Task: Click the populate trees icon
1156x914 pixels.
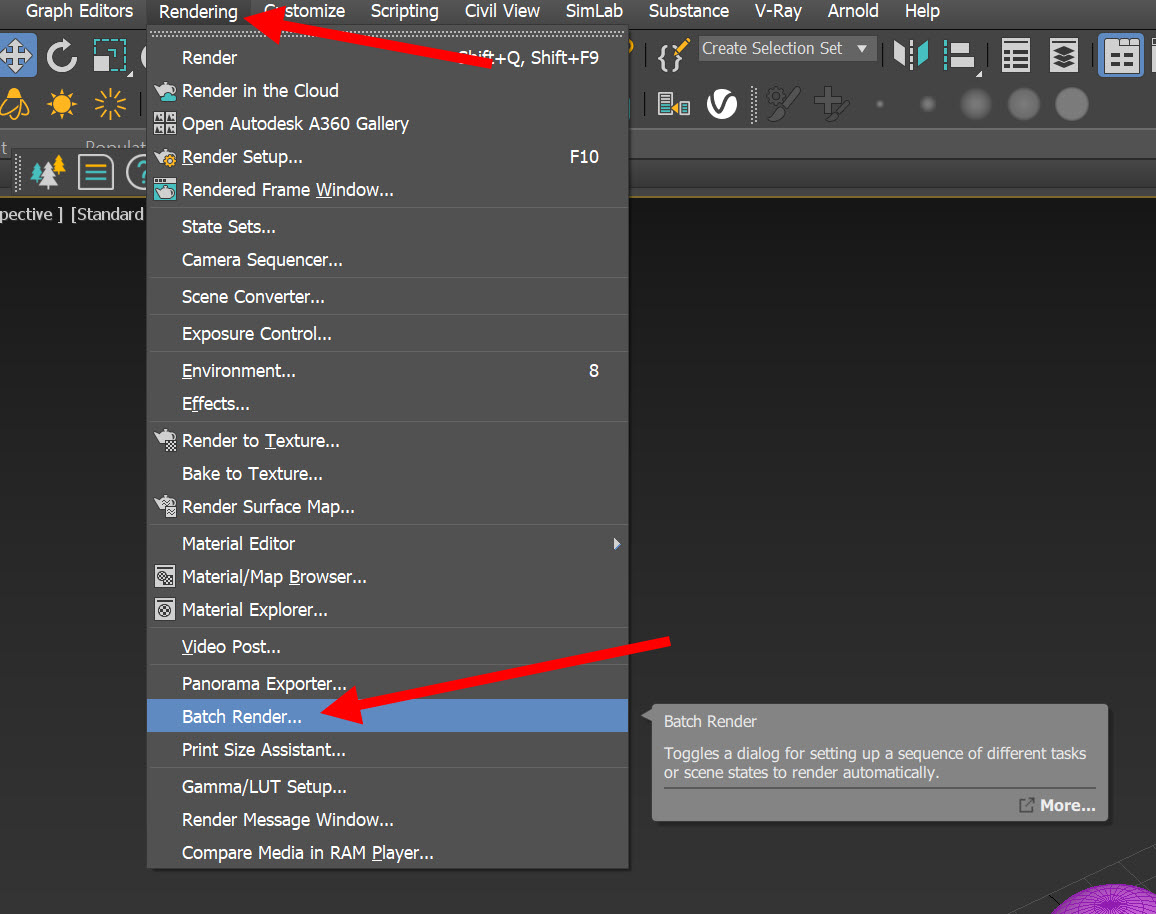Action: click(x=48, y=173)
